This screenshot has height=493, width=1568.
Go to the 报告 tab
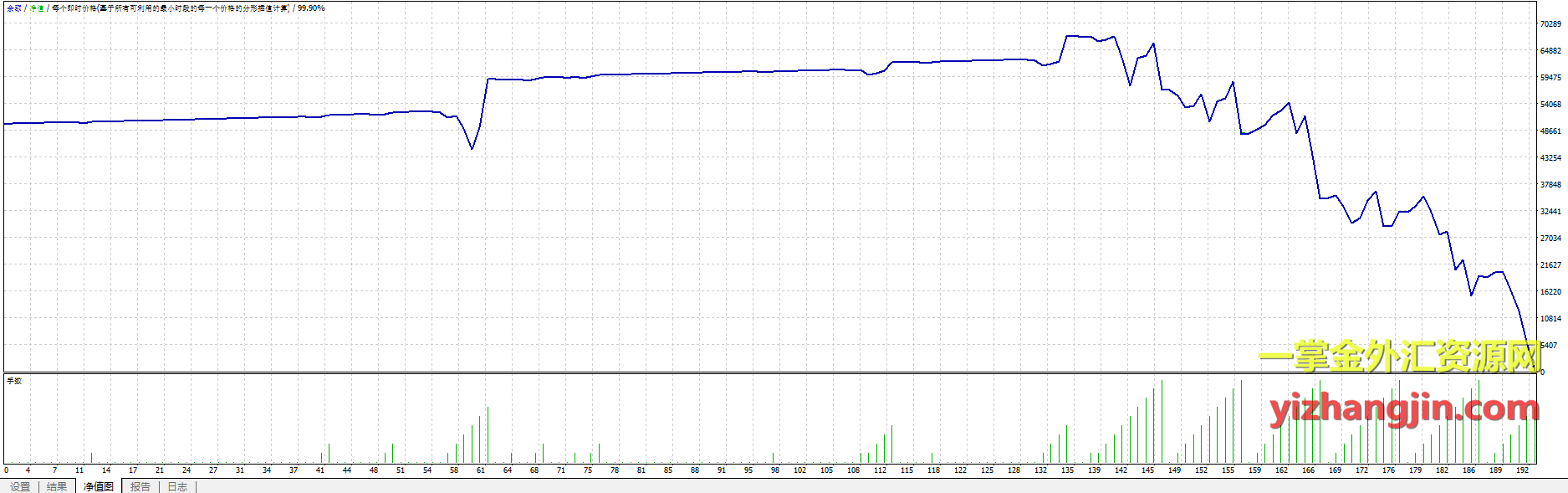point(140,486)
